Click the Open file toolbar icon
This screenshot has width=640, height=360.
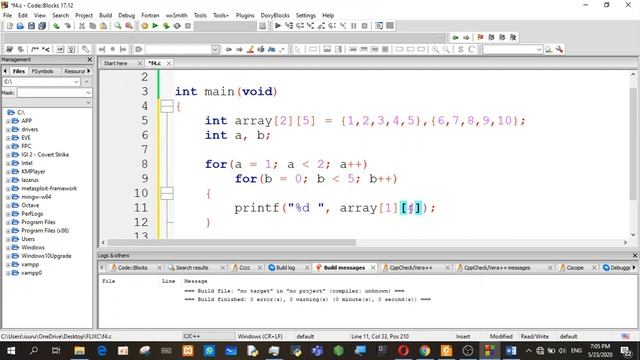pyautogui.click(x=20, y=26)
